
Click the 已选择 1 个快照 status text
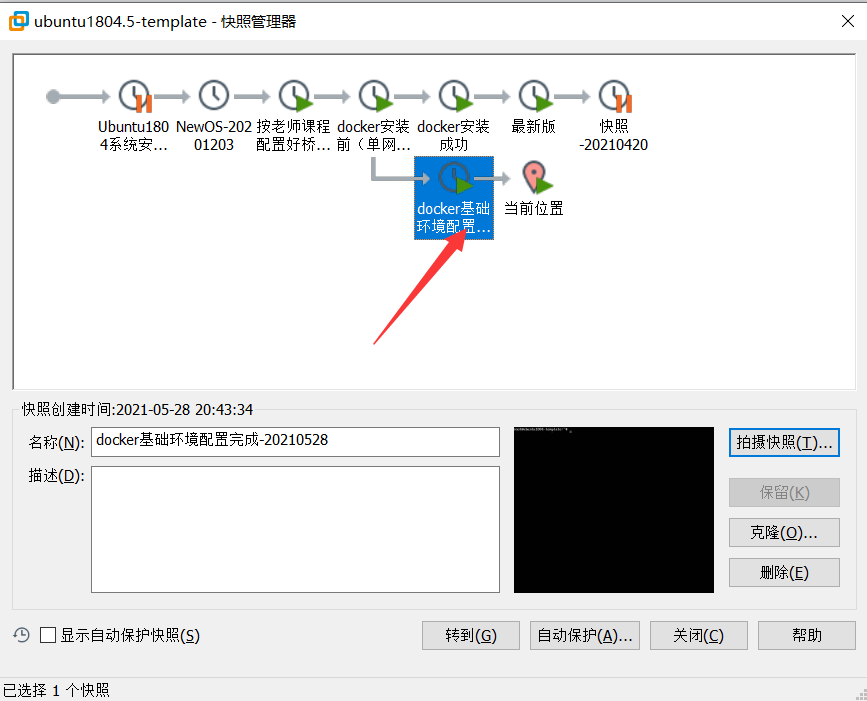point(56,690)
